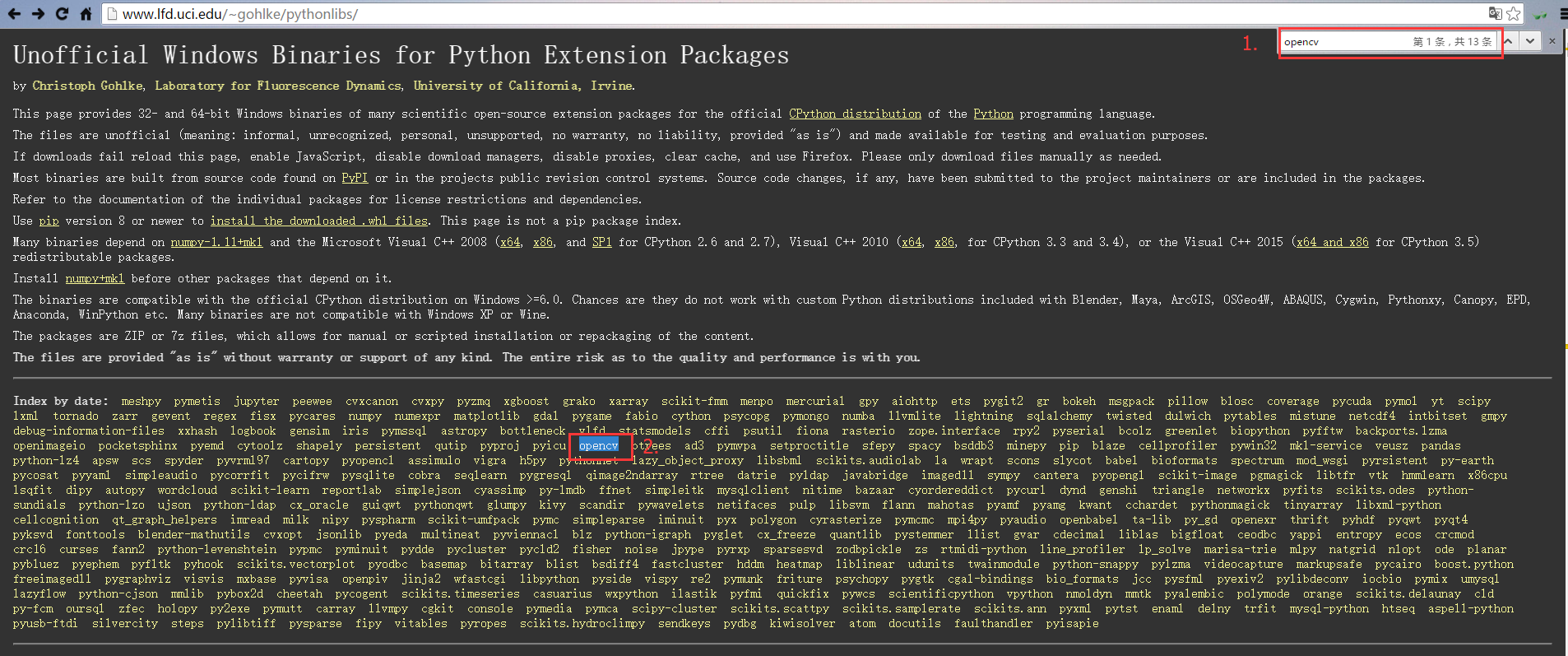The width and height of the screenshot is (1568, 656).
Task: Open the xgboost index link
Action: coord(527,401)
